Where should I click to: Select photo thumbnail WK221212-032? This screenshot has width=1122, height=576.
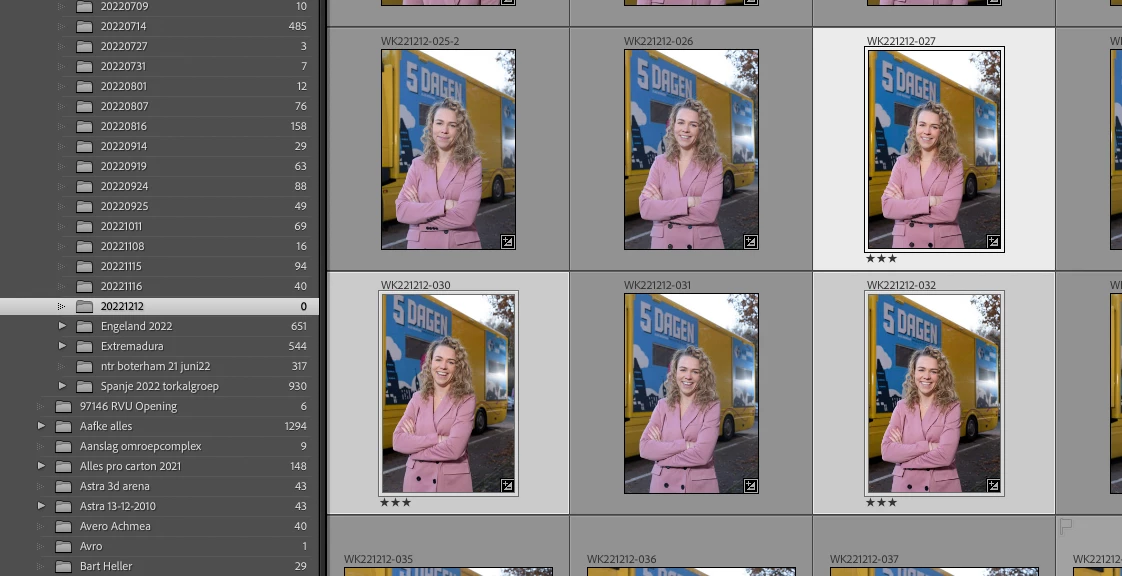coord(935,394)
